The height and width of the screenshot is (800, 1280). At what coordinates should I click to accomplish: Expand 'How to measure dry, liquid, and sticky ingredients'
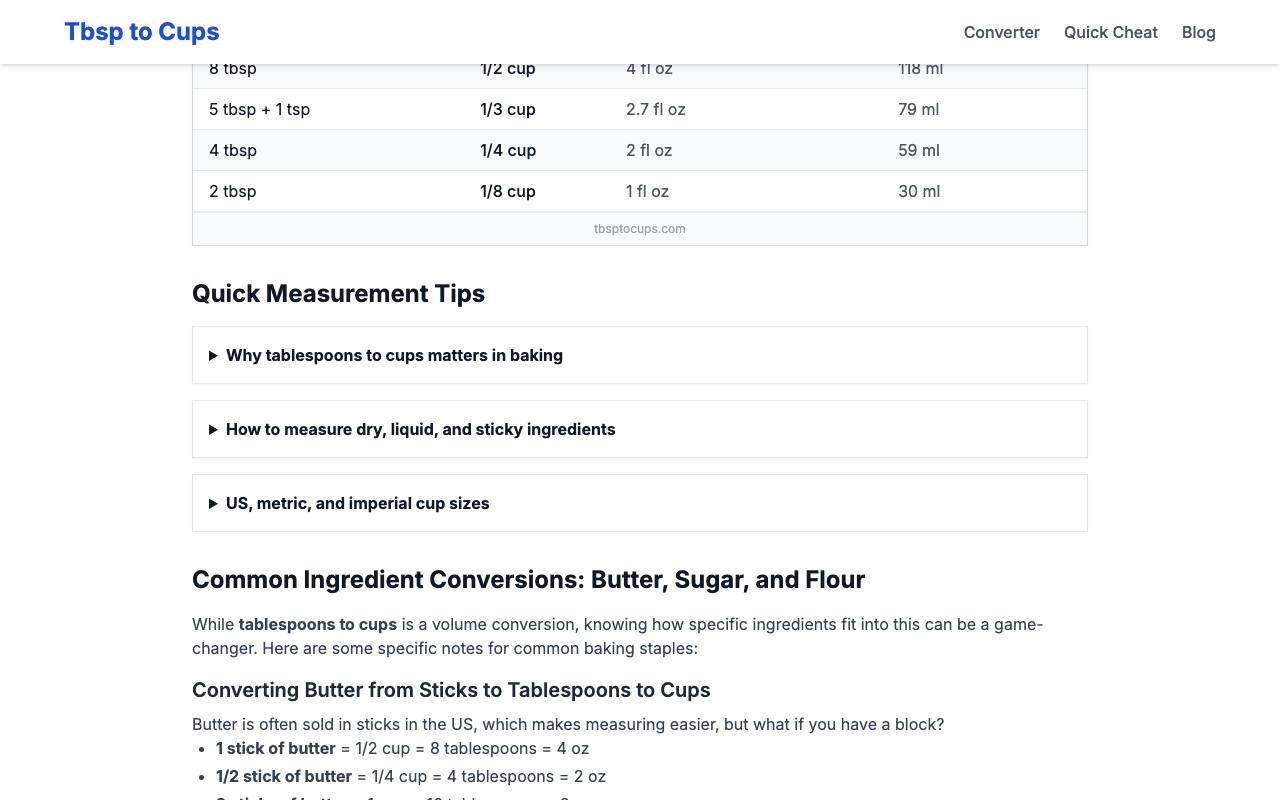point(640,429)
